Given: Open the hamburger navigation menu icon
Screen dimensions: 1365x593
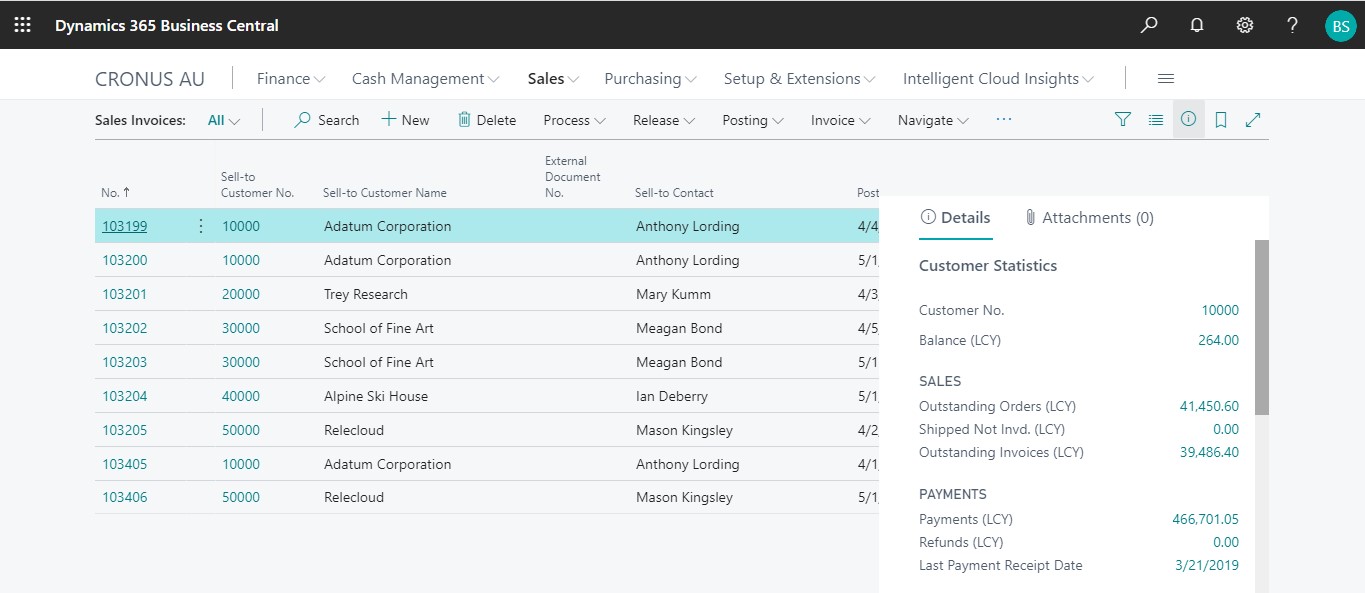Looking at the screenshot, I should (1166, 79).
